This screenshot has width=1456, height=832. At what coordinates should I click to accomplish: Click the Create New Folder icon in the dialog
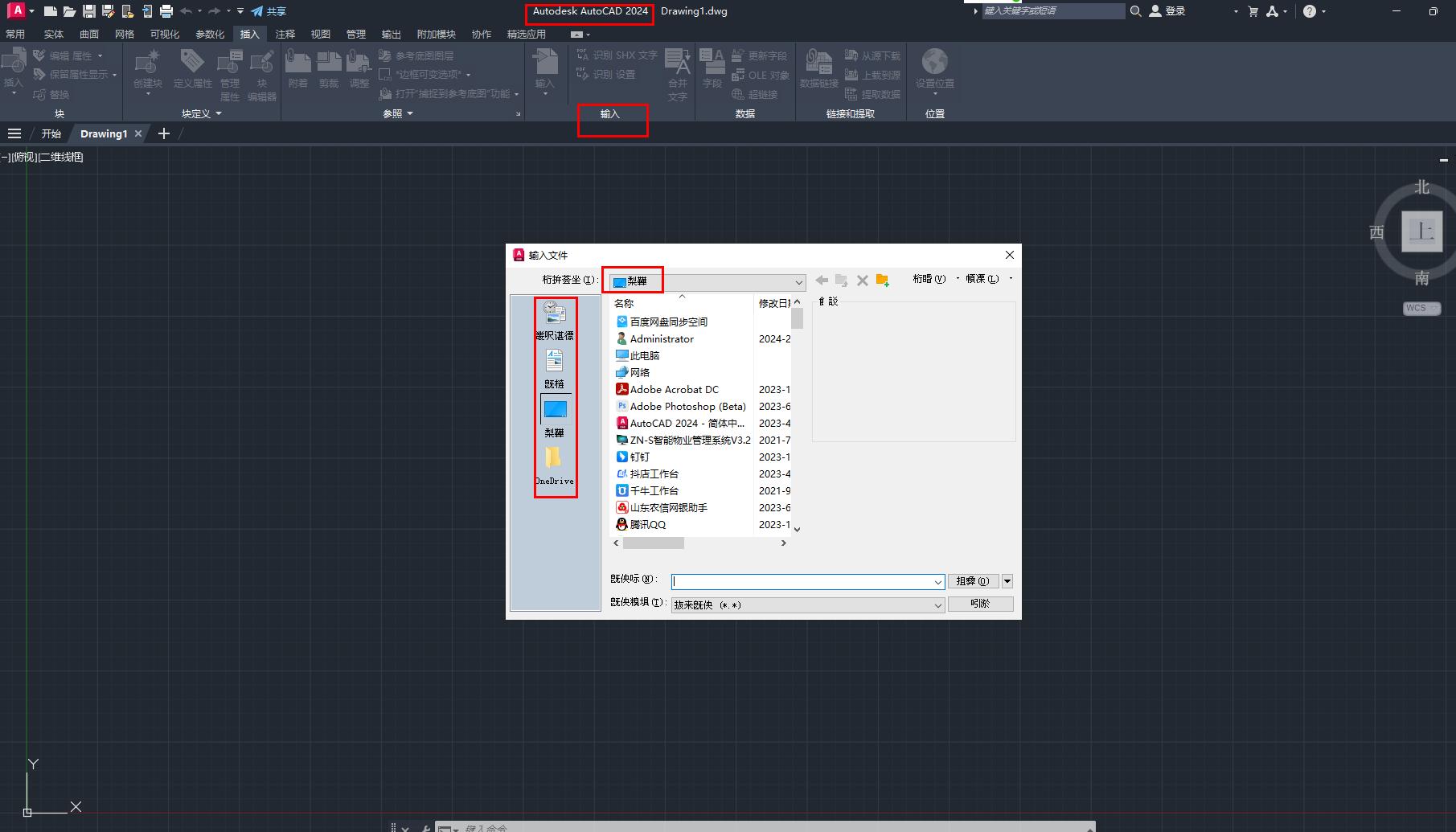click(882, 280)
